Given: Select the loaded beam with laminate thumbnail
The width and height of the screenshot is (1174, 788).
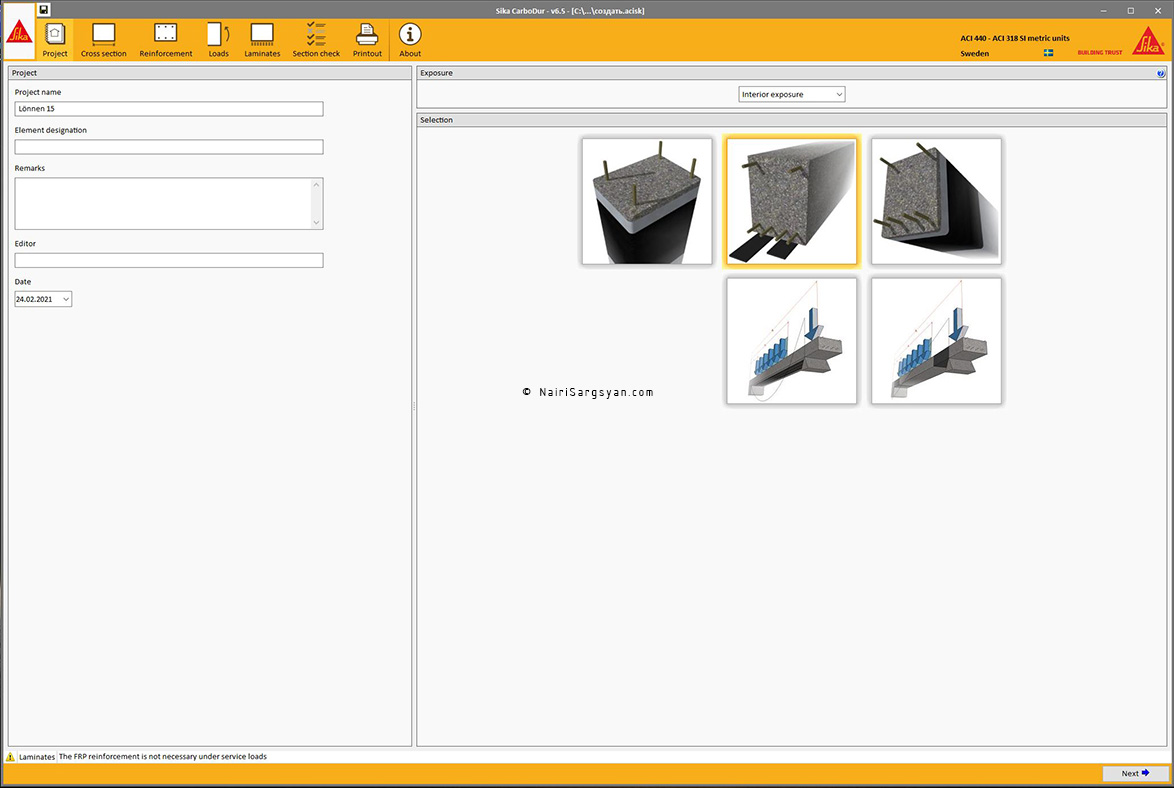Looking at the screenshot, I should tap(791, 341).
